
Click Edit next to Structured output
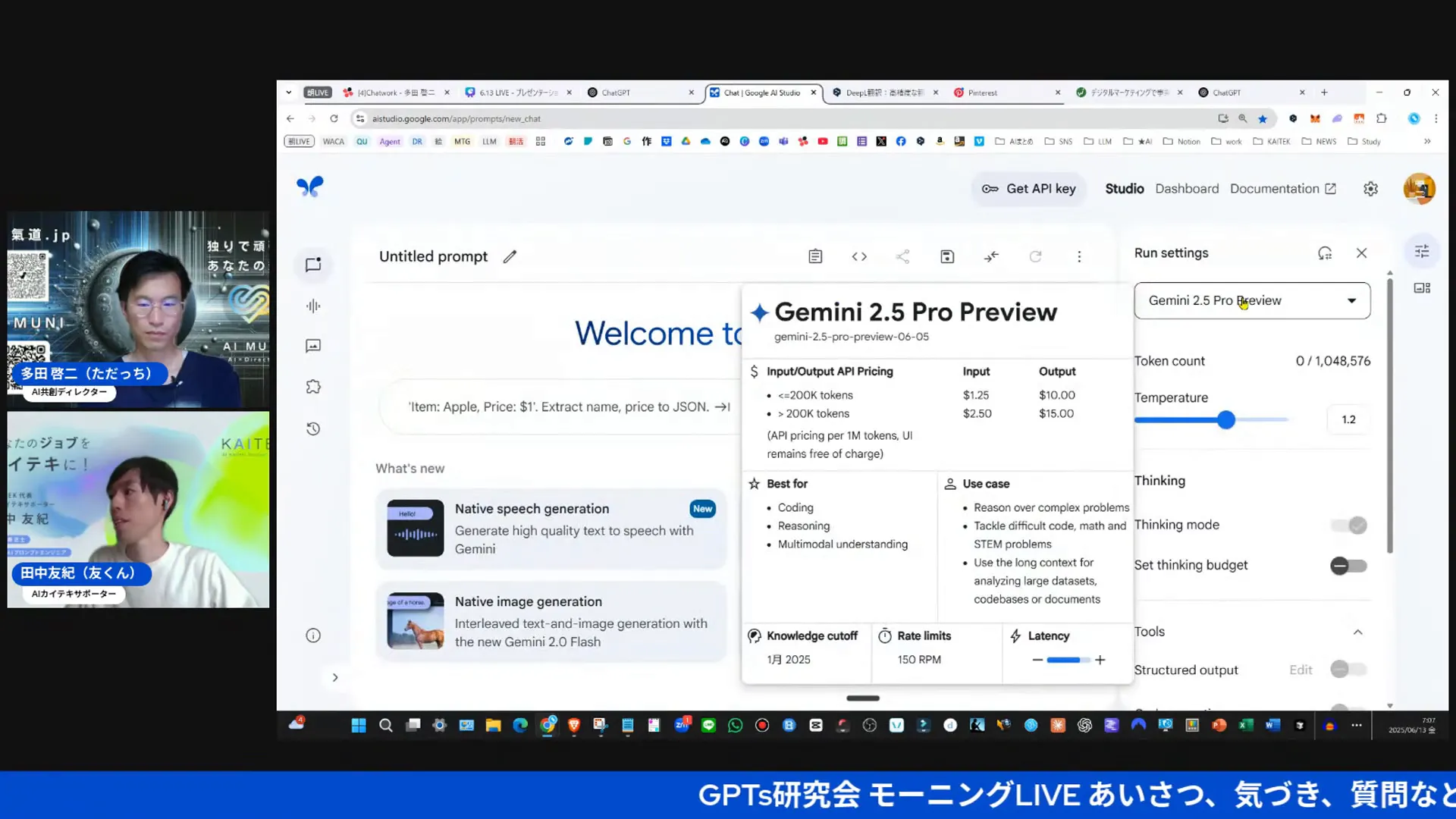1301,670
